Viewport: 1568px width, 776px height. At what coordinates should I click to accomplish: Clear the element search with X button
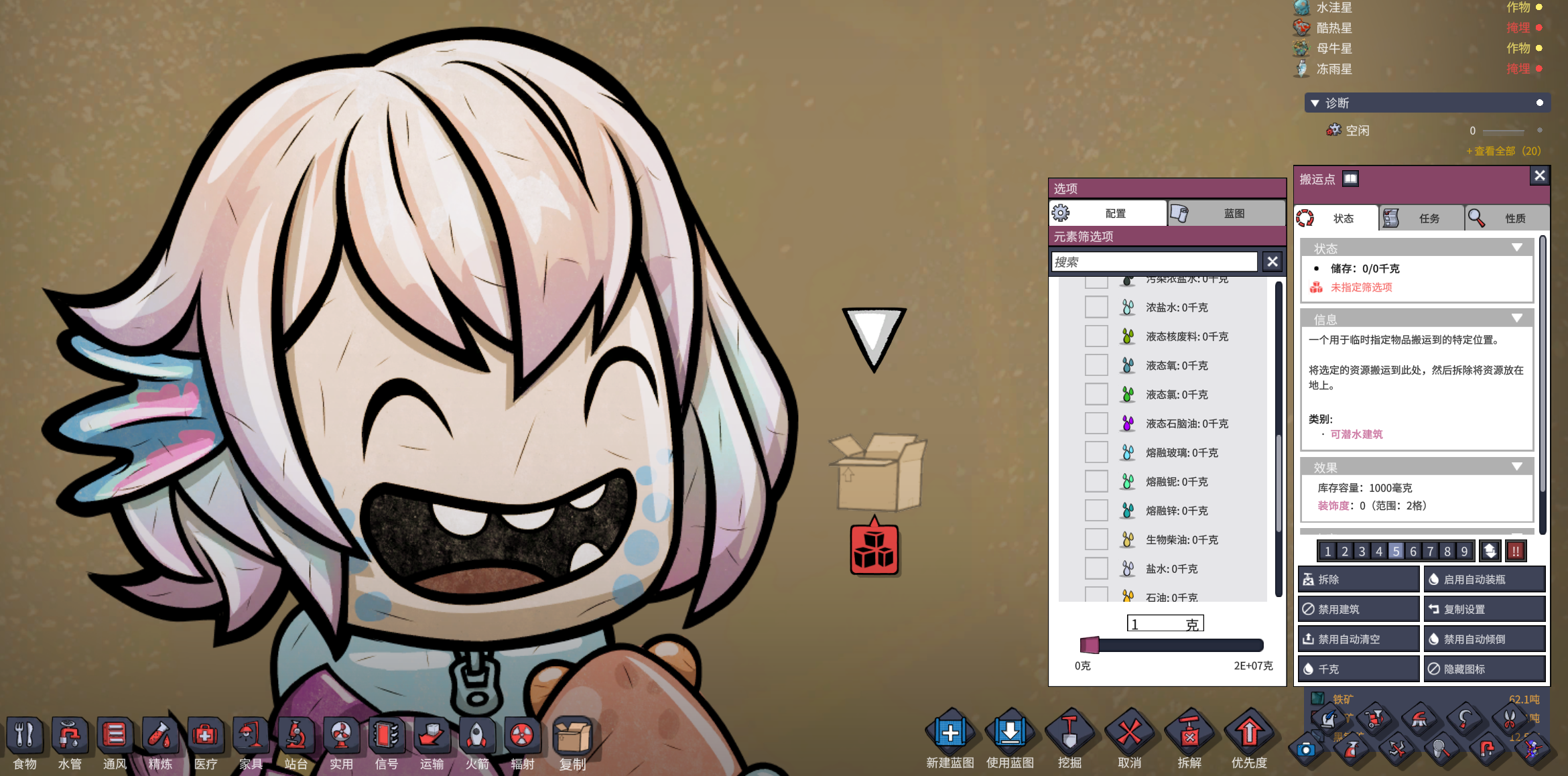click(1272, 262)
